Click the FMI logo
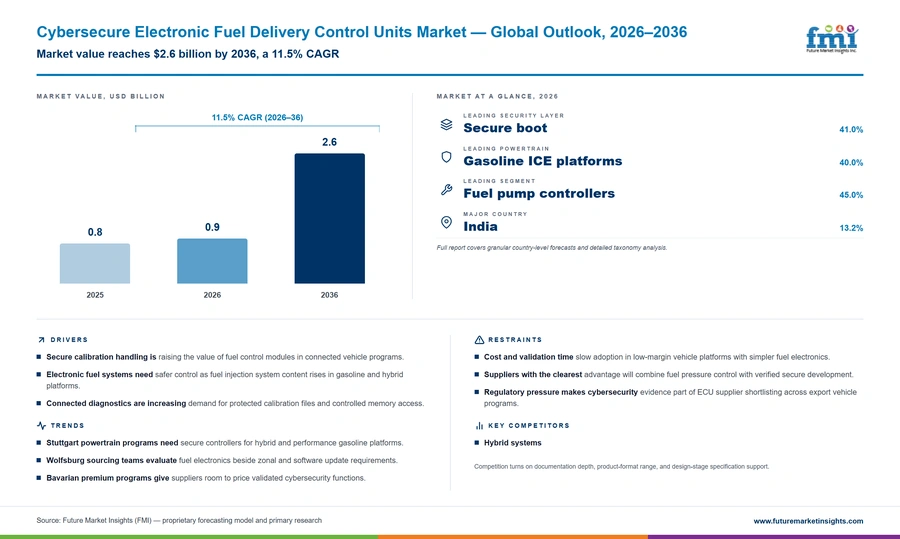Viewport: 900px width, 539px height. point(832,39)
